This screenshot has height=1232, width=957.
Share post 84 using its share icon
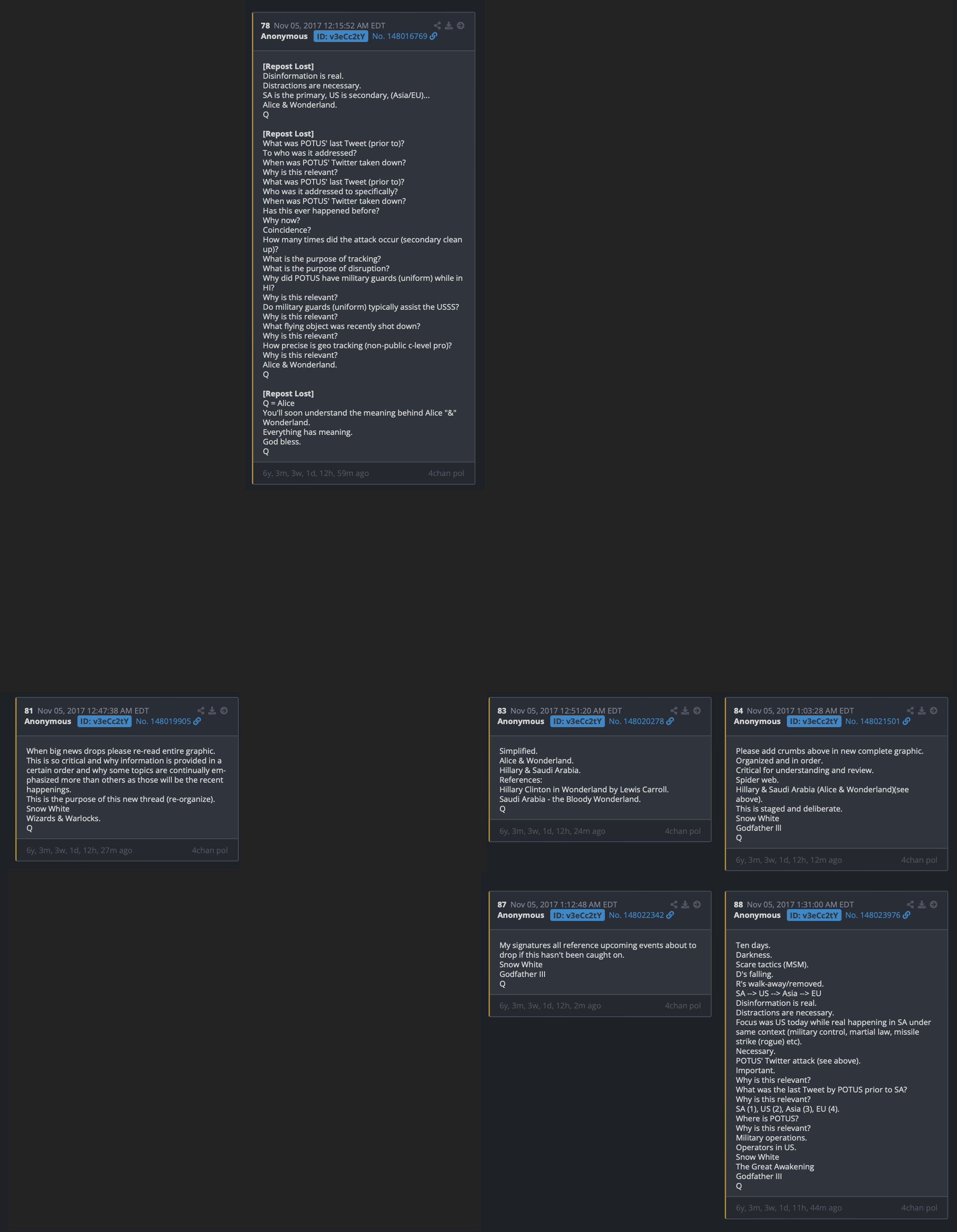pyautogui.click(x=910, y=711)
